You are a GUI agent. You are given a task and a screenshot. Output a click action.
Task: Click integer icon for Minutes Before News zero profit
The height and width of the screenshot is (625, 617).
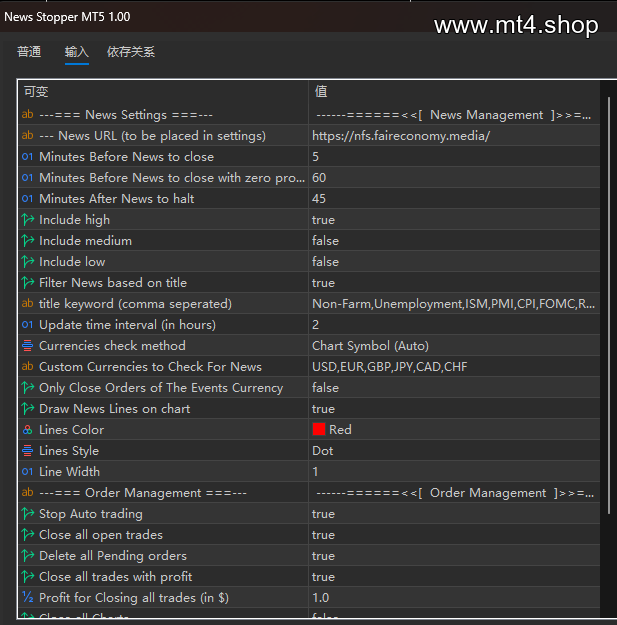[x=28, y=177]
